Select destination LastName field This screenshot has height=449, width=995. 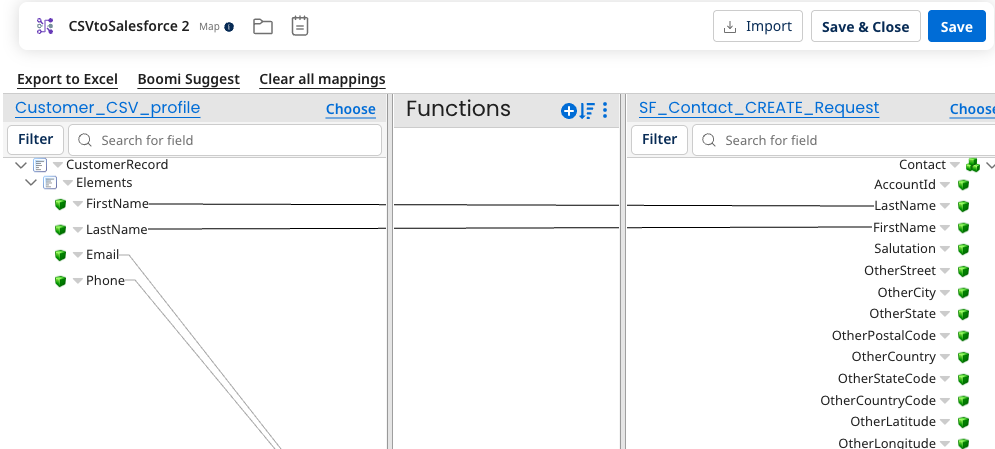click(905, 206)
